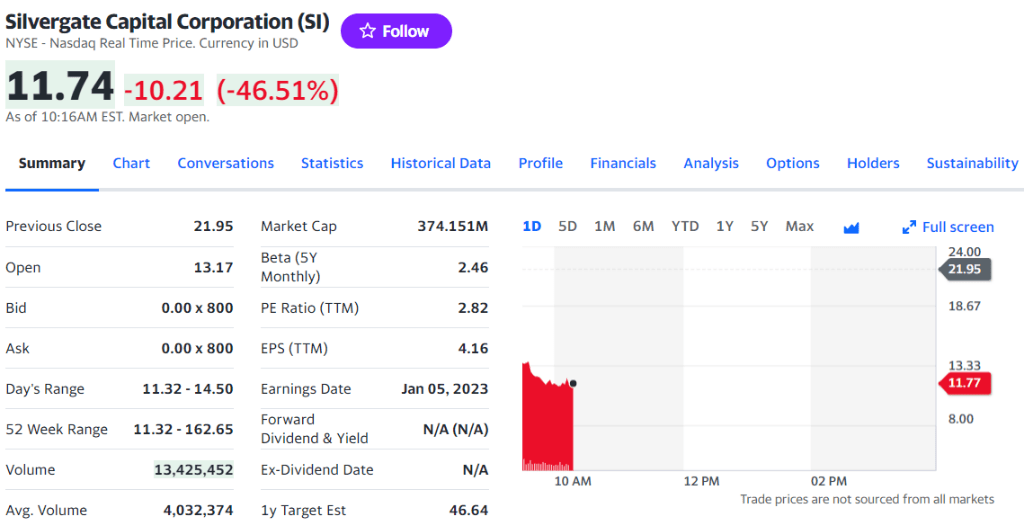Click the Market Cap value 374.151M
Viewport: 1024px width, 522px height.
coord(453,226)
